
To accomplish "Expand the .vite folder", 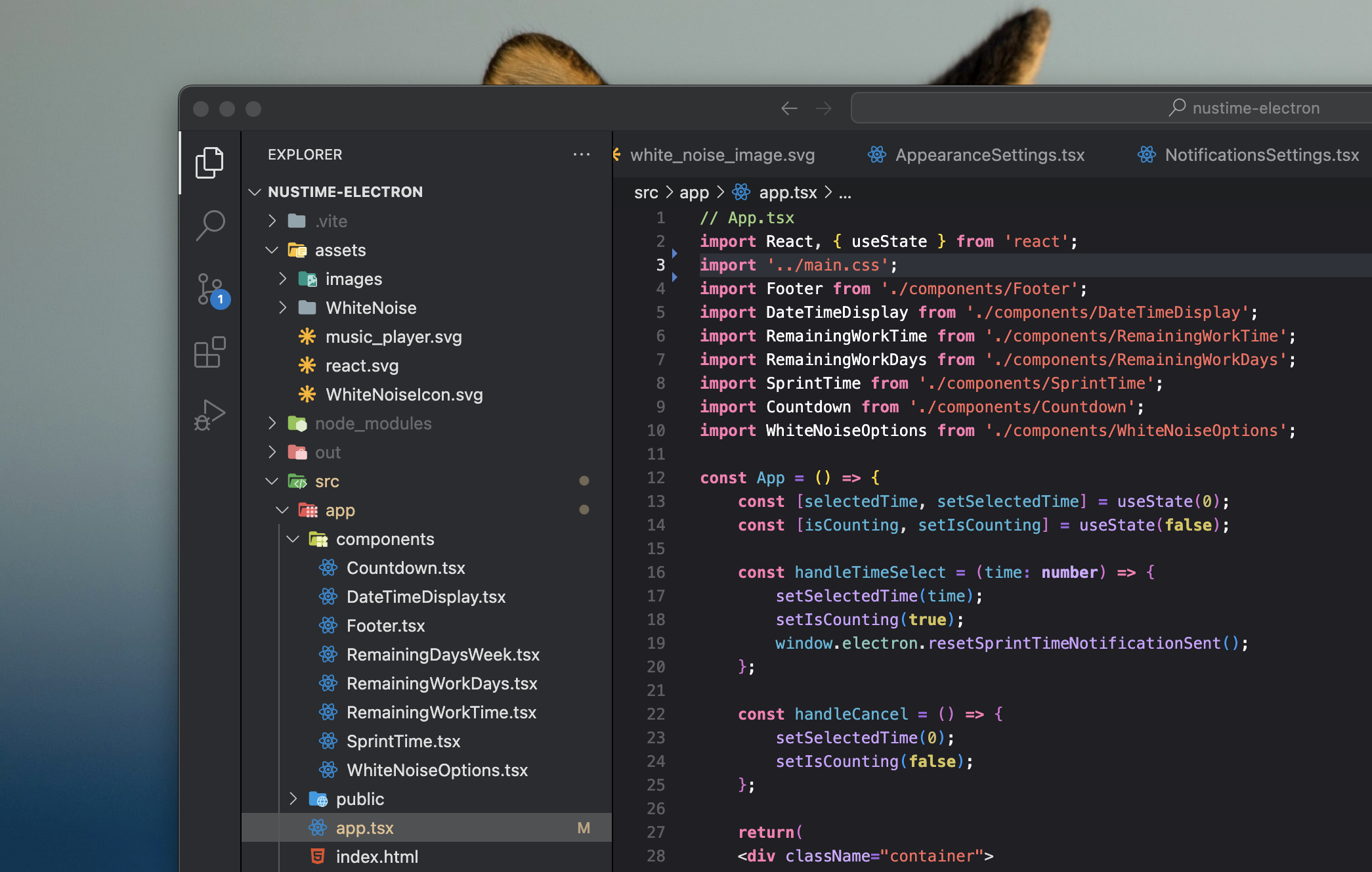I will pos(272,221).
